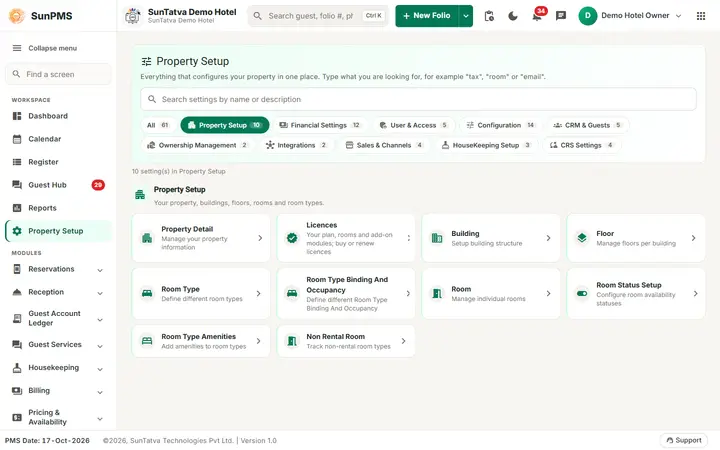Screen dimensions: 720x450
Task: Click the Ctrl K shortcut hint
Action: pos(373,16)
